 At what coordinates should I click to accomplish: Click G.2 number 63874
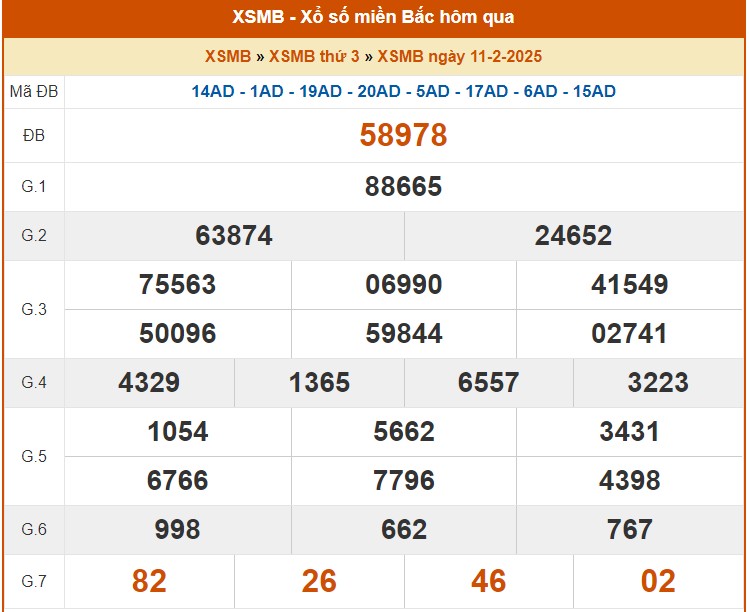click(x=234, y=236)
